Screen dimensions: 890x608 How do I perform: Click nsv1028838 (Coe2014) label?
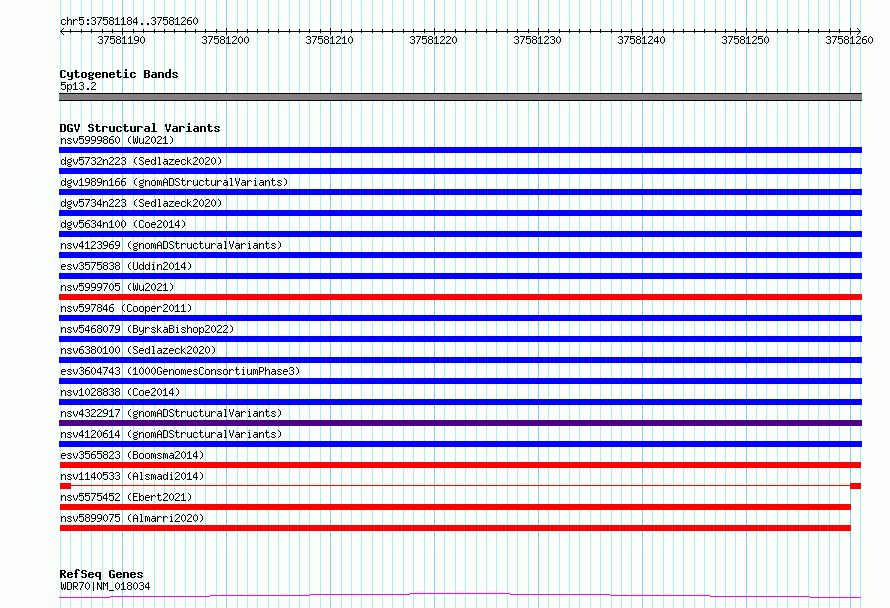(x=120, y=392)
